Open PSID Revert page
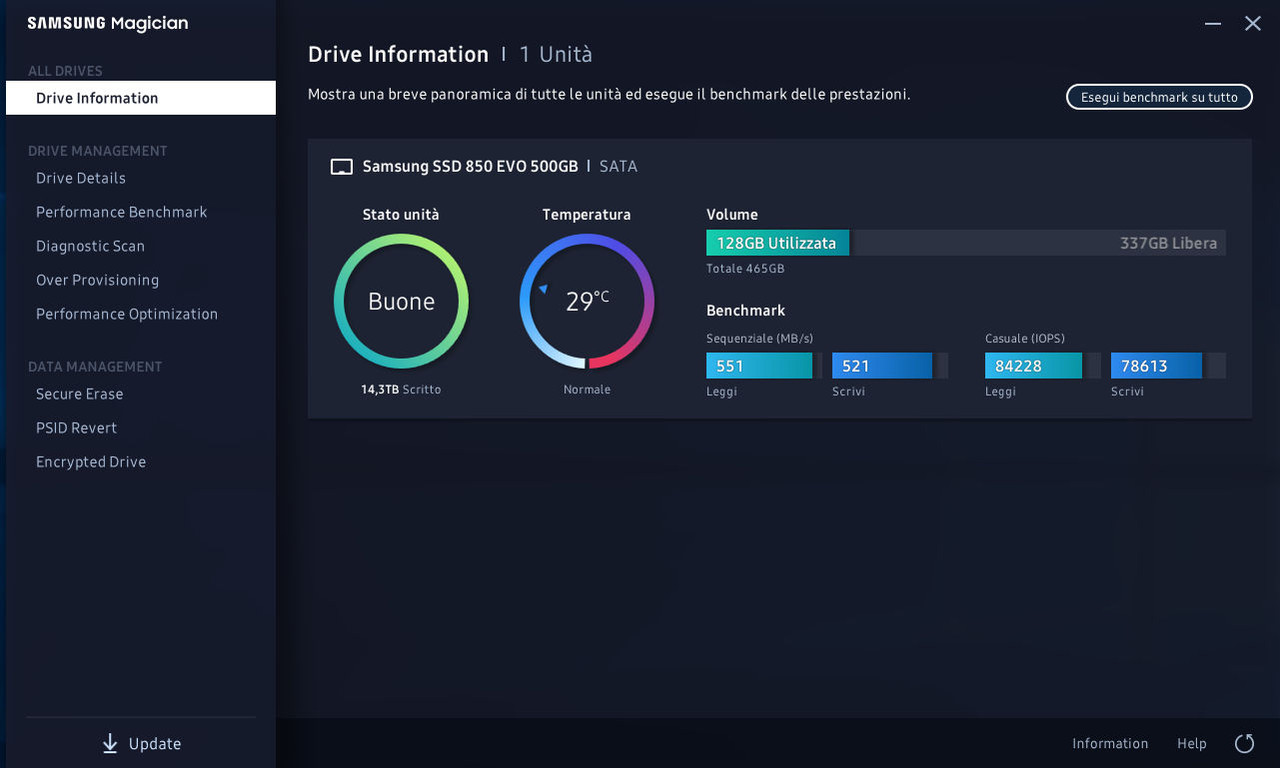Screen dimensions: 1280x768 [77, 428]
